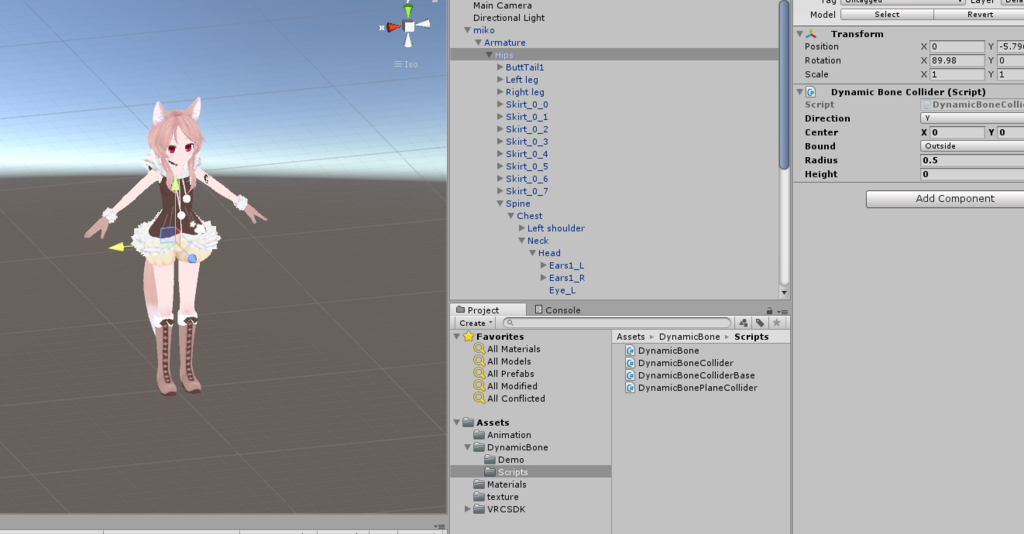
Task: Click the red X-axis cone on scene gizmo
Action: 394,27
